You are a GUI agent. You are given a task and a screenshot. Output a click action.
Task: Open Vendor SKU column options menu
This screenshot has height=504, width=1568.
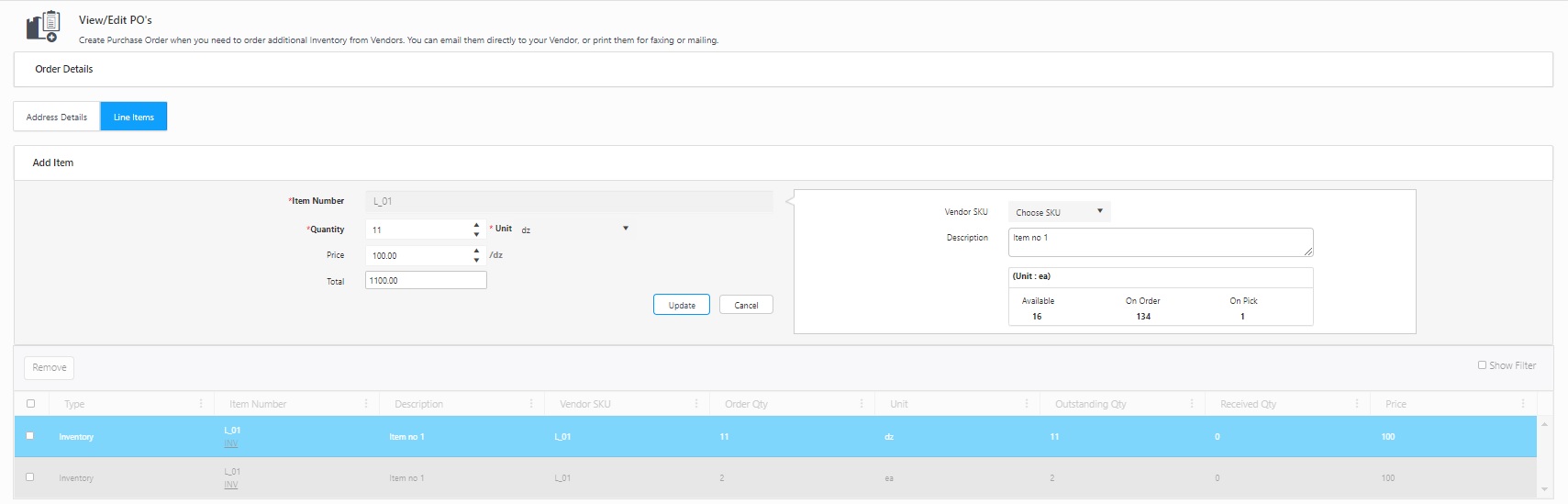[696, 404]
